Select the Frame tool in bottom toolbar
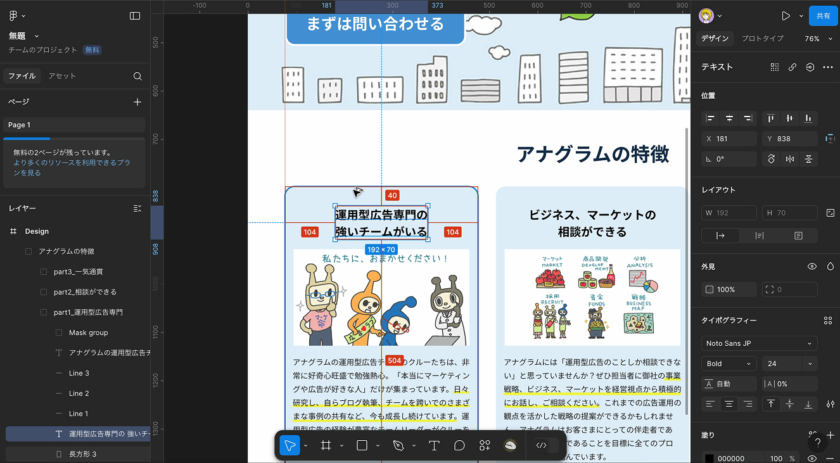The width and height of the screenshot is (840, 463). tap(326, 445)
